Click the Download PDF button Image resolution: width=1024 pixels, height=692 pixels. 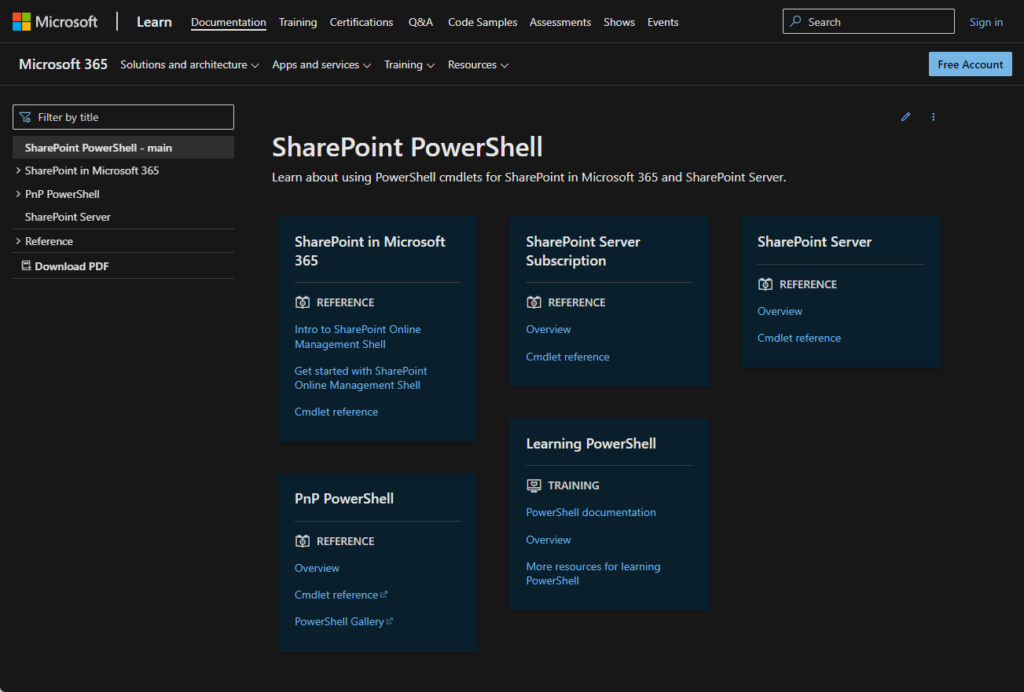[65, 266]
